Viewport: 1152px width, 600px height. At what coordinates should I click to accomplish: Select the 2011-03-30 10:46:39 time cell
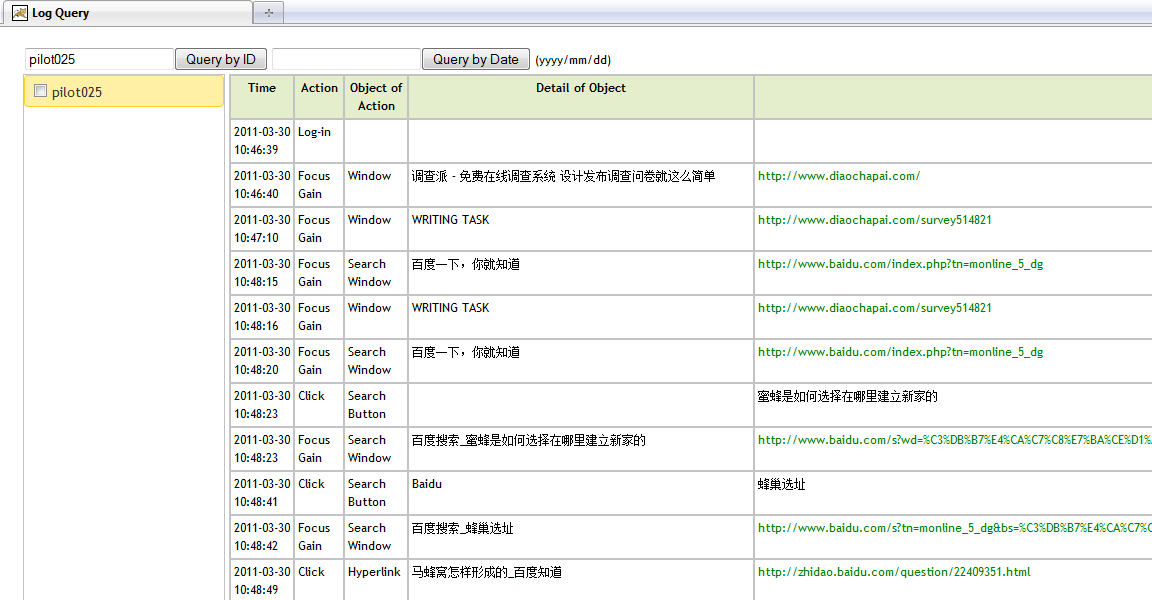(262, 141)
